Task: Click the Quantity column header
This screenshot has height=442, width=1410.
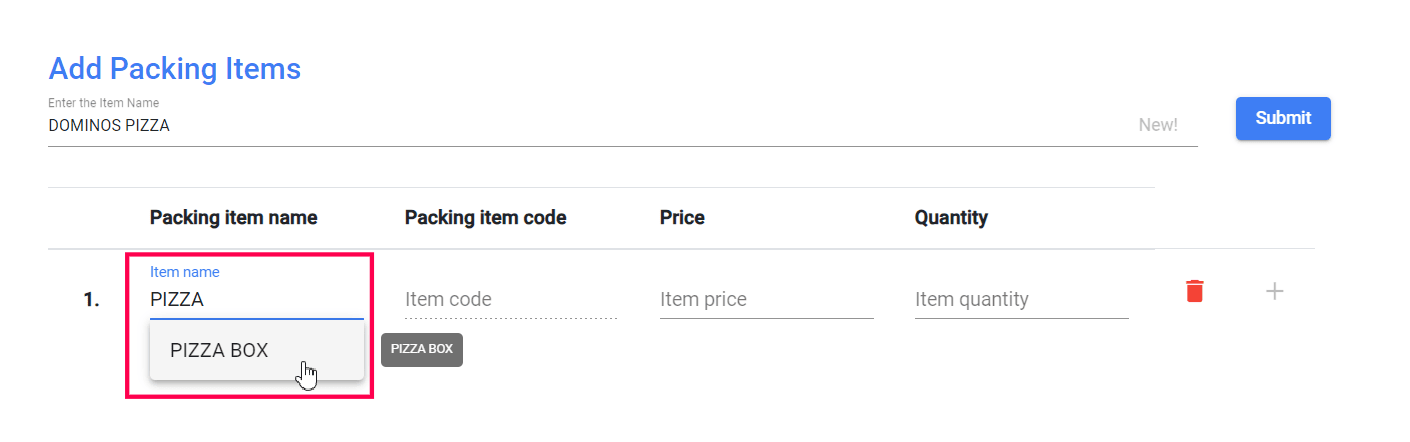Action: click(x=951, y=218)
